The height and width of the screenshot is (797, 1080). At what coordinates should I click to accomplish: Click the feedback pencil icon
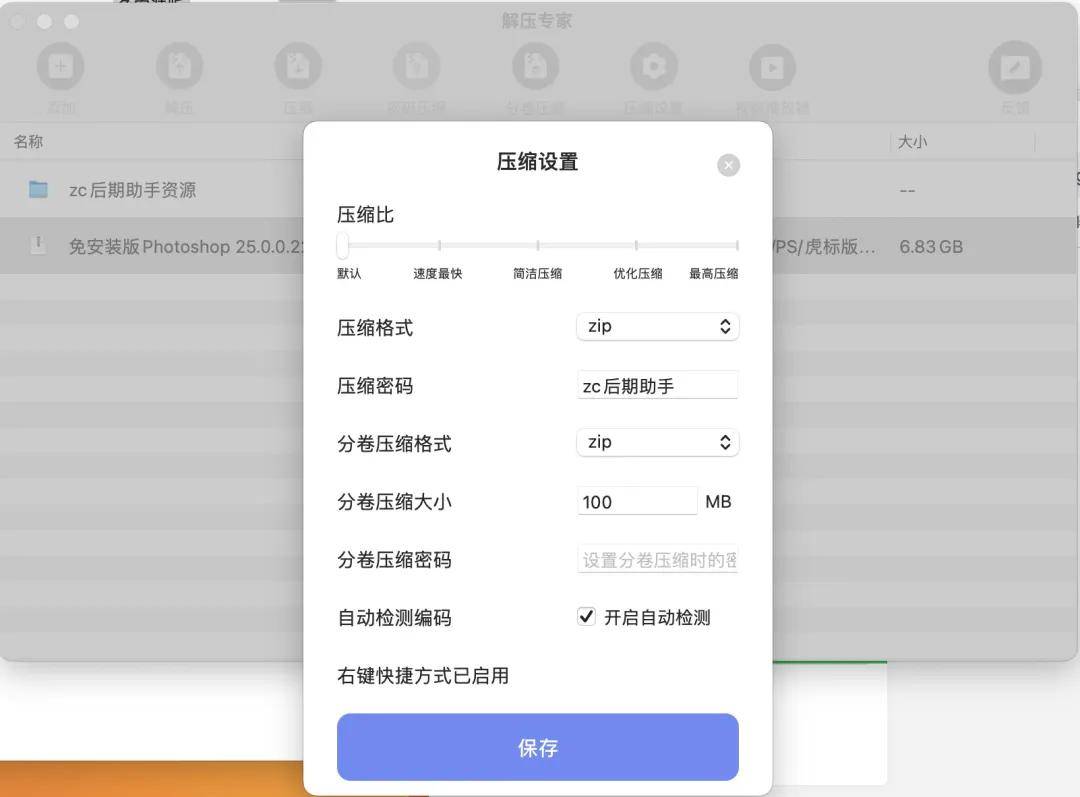pos(1015,68)
